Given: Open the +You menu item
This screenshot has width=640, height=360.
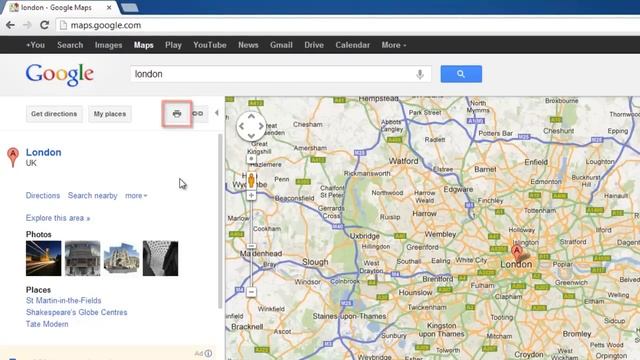Looking at the screenshot, I should coord(36,45).
